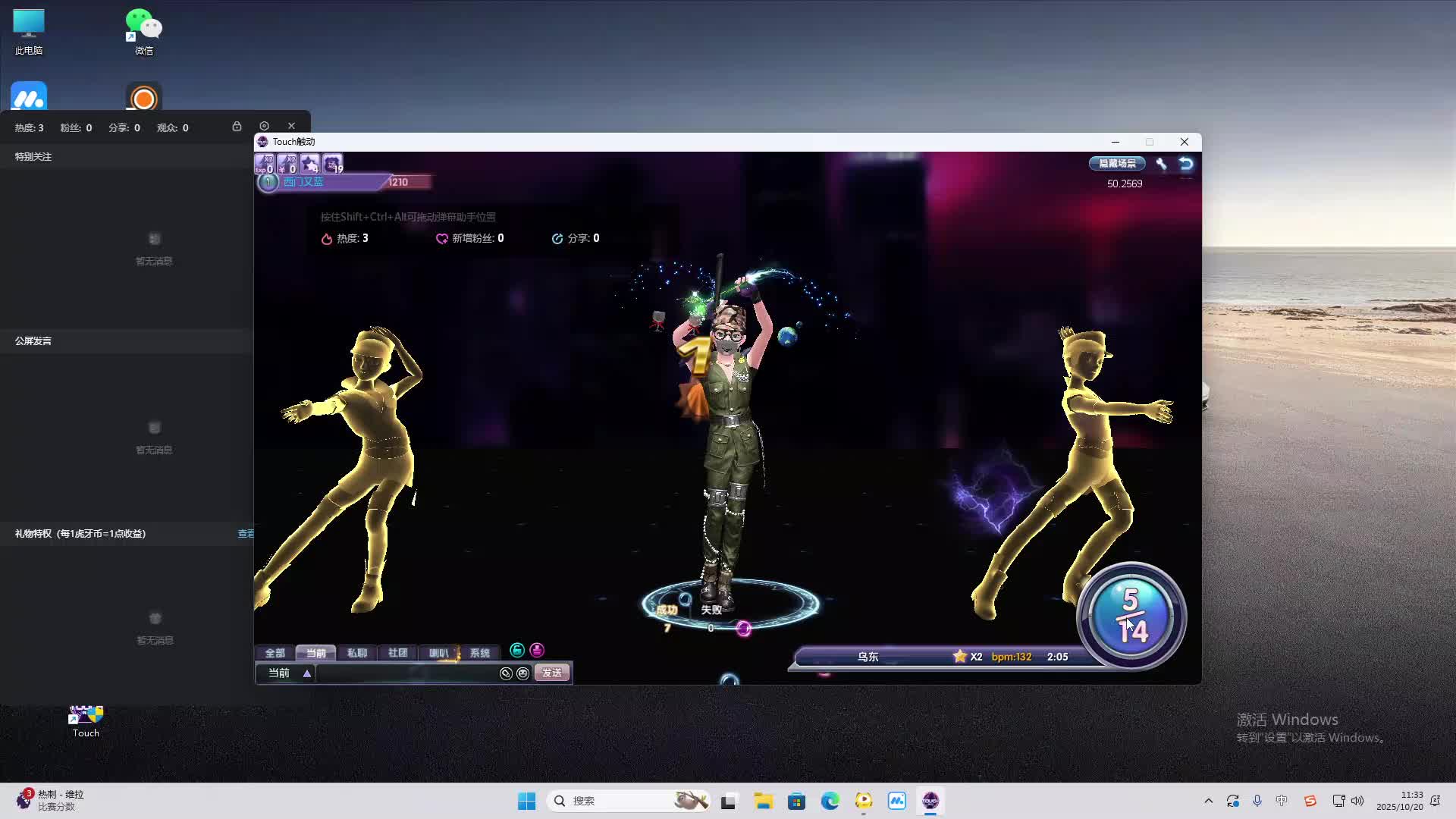
Task: Switch to the 私聊 chat tab
Action: (x=356, y=653)
